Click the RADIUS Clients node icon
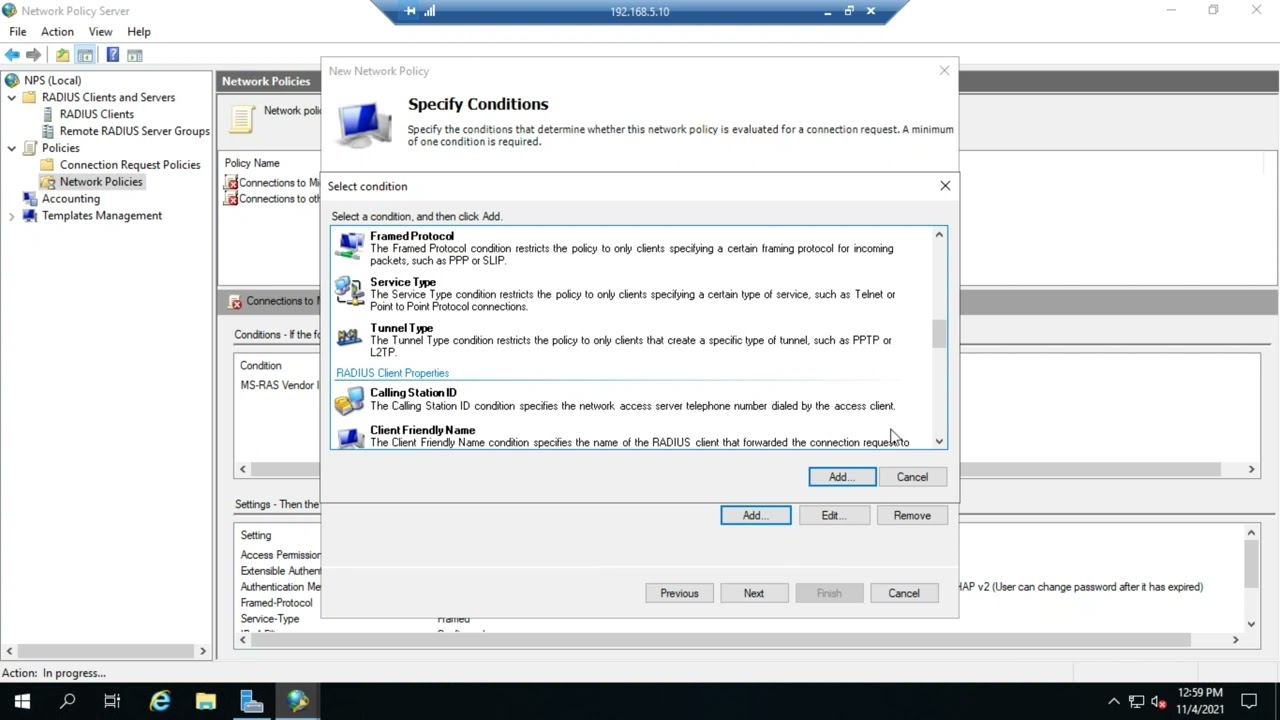 [x=48, y=114]
